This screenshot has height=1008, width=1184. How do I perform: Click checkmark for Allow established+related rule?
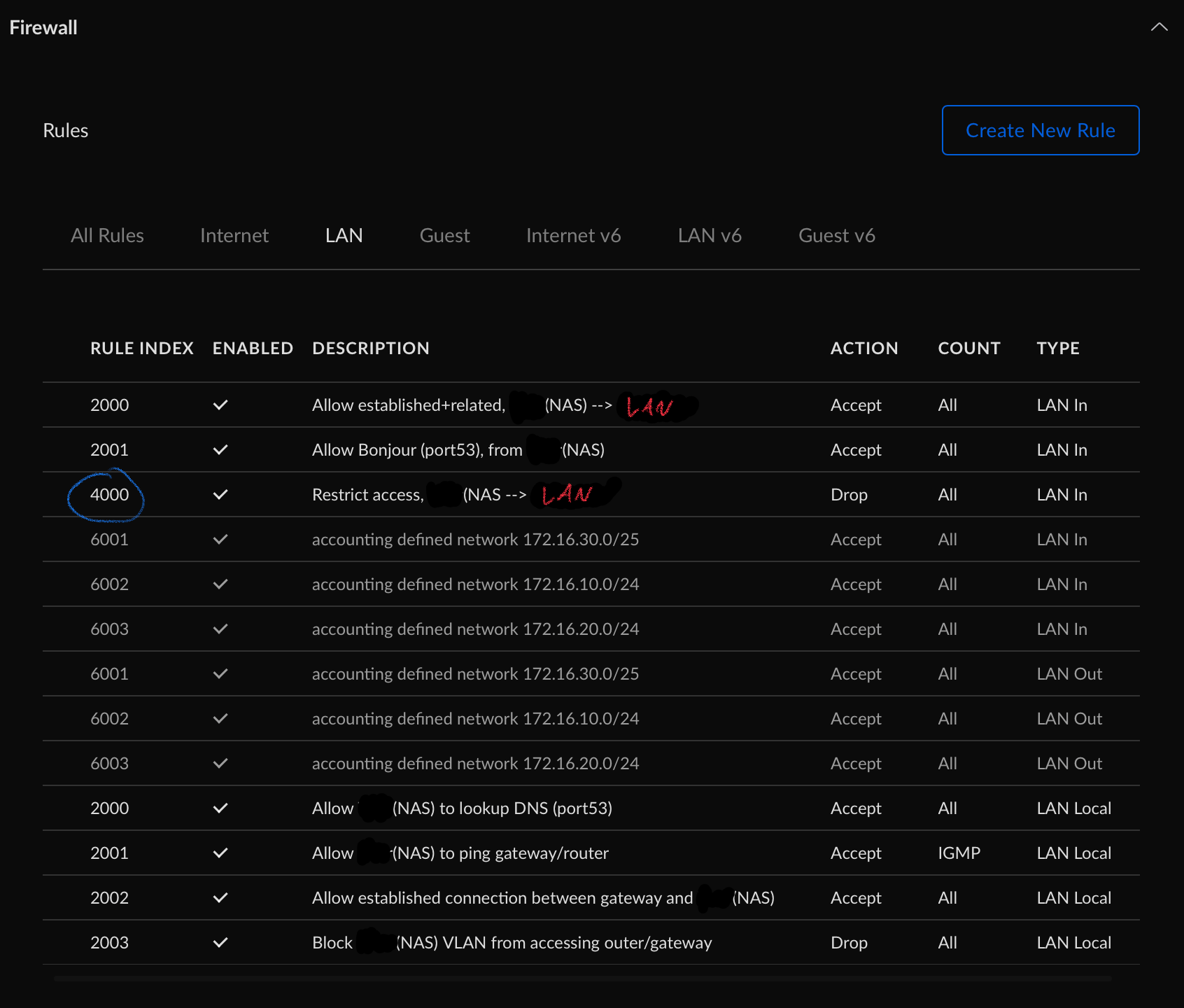click(x=220, y=405)
